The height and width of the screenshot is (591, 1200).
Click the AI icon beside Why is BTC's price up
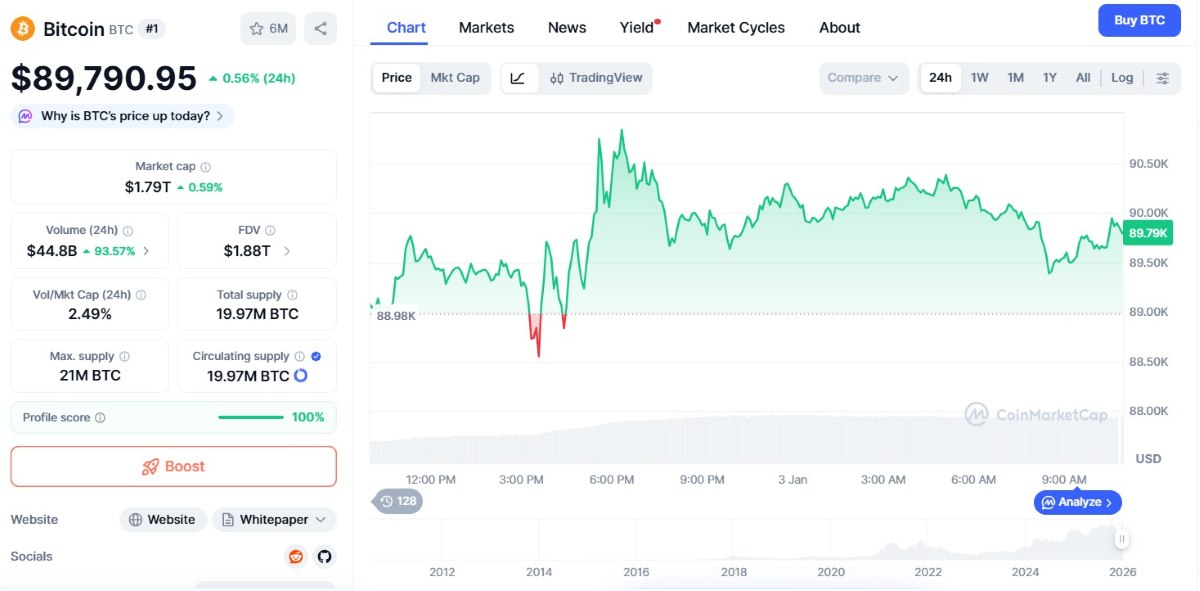click(x=25, y=117)
